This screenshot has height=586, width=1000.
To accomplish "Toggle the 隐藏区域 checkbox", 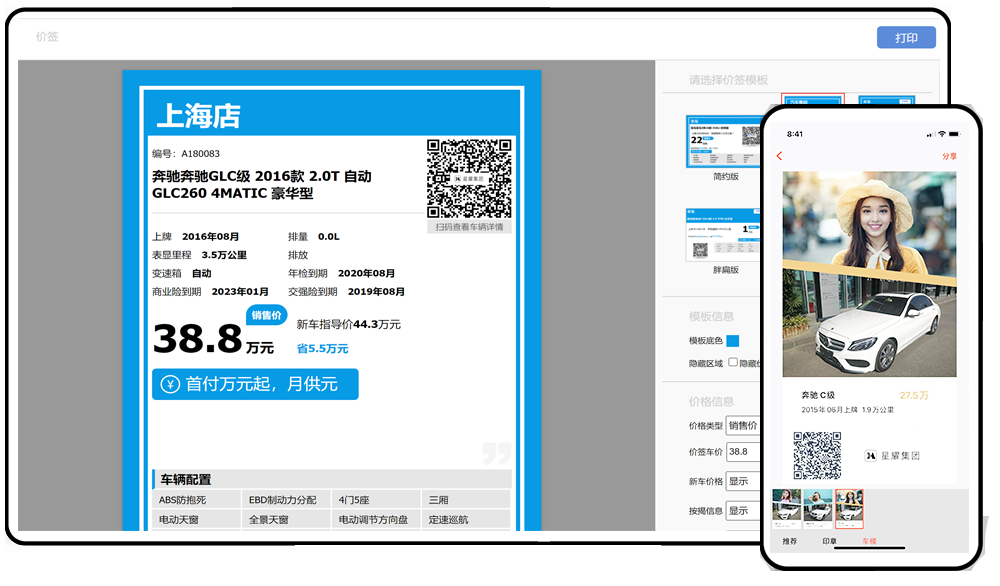I will [733, 362].
